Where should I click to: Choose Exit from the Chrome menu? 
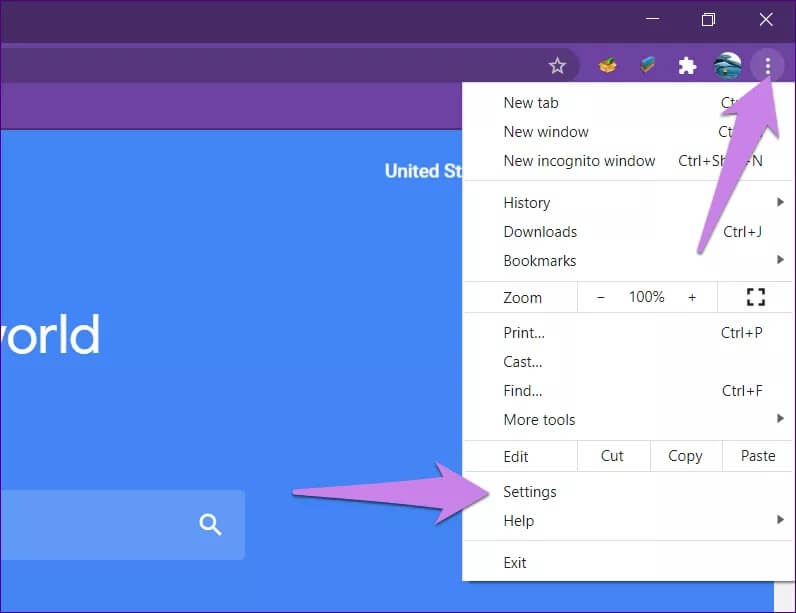coord(515,563)
